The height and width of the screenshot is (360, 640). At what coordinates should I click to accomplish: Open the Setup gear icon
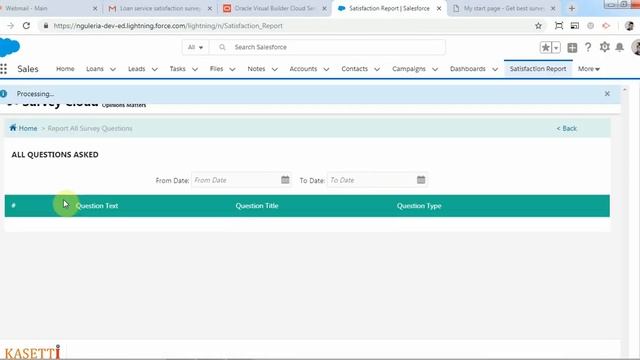[604, 47]
